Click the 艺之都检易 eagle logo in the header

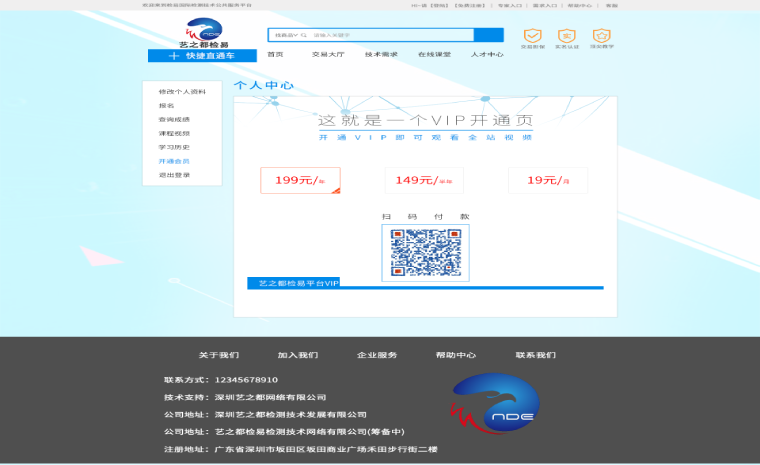204,33
